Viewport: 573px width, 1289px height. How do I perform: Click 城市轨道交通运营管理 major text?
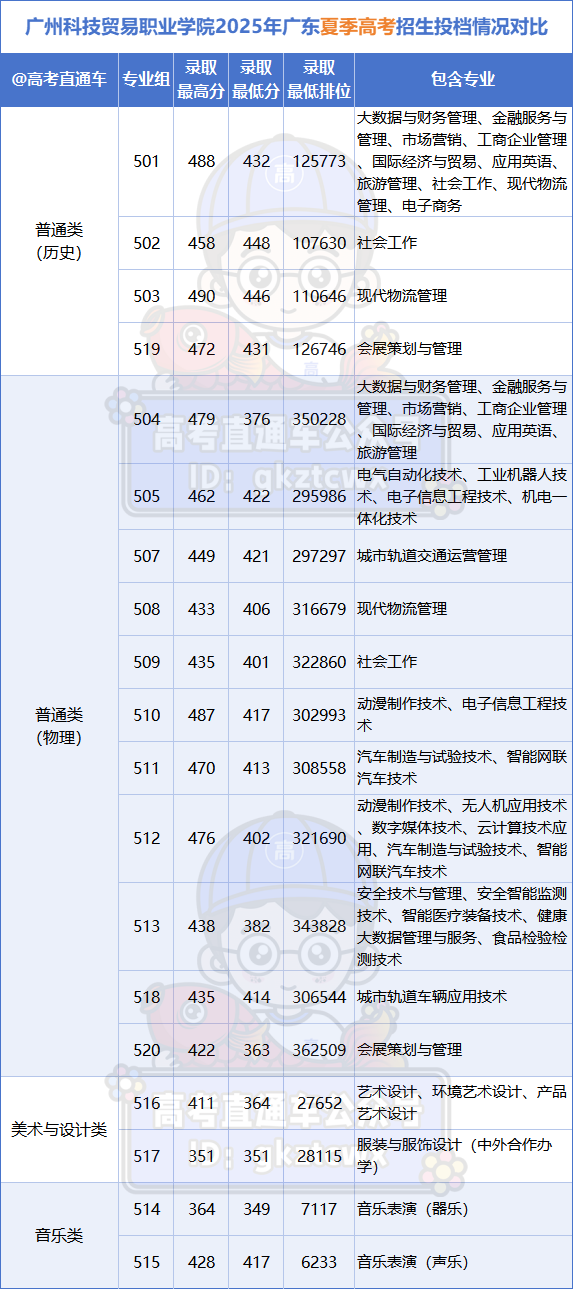pos(432,556)
